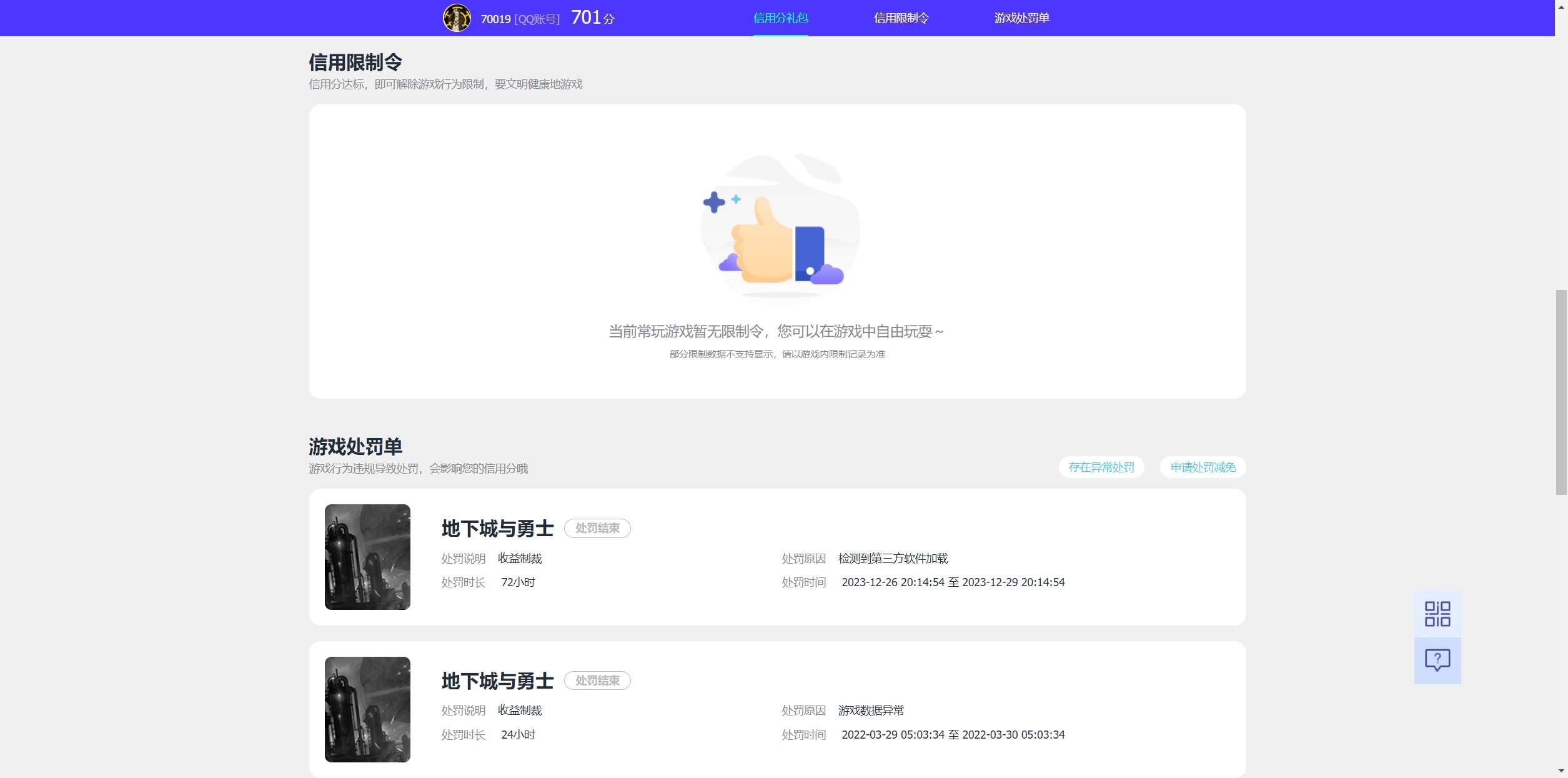This screenshot has height=778, width=1568.
Task: Click first 地下城与勇士 game cover thumbnail
Action: pos(367,557)
